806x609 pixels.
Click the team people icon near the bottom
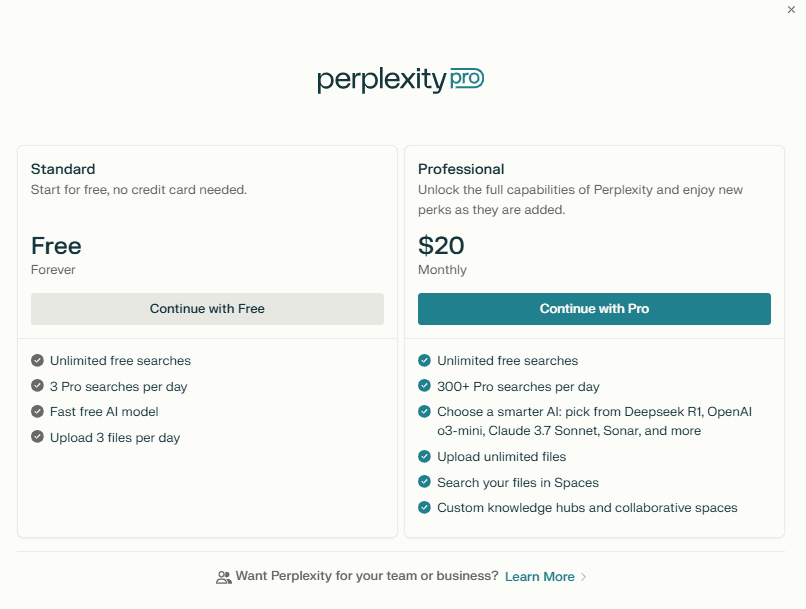point(223,577)
